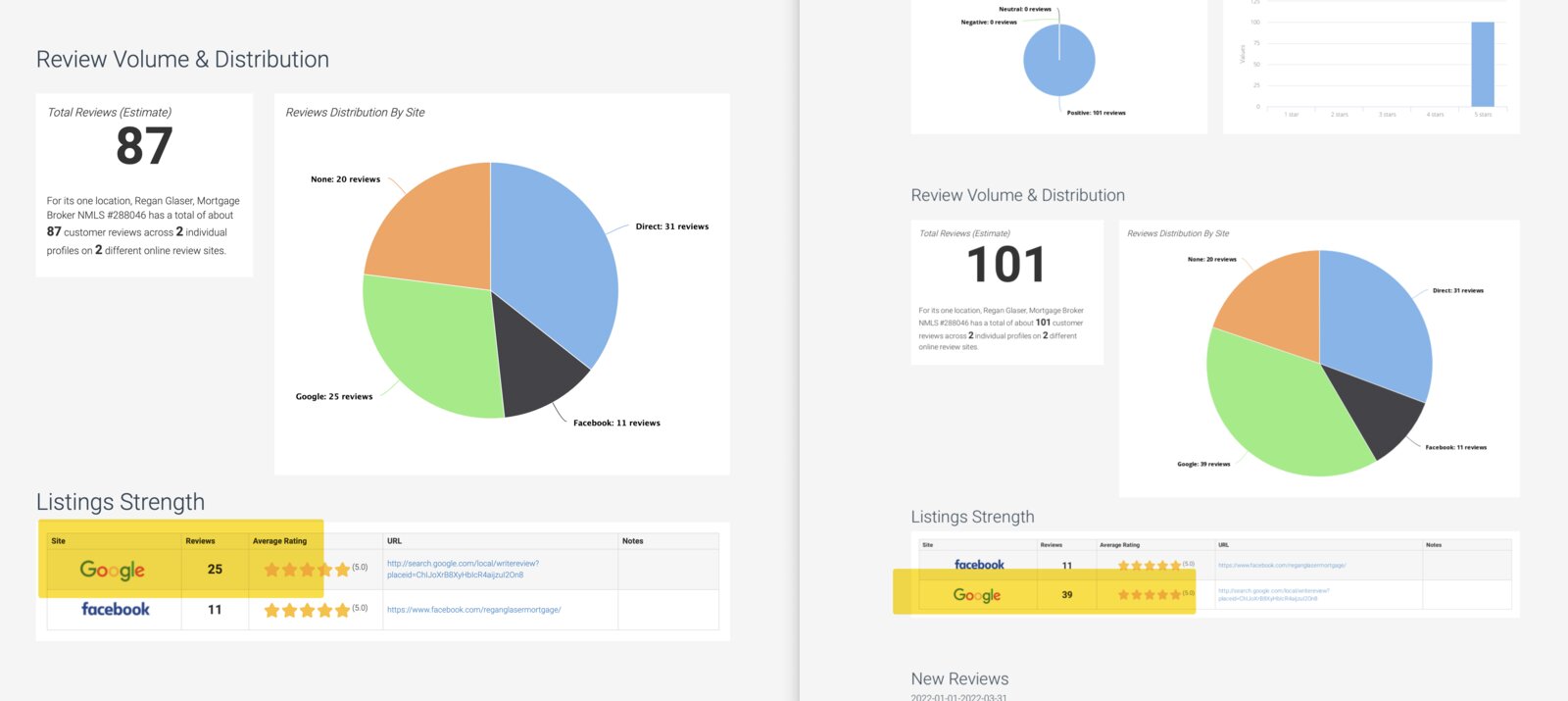Click facebook's star rating in the 101-review report
This screenshot has width=1568, height=701.
click(x=1150, y=566)
